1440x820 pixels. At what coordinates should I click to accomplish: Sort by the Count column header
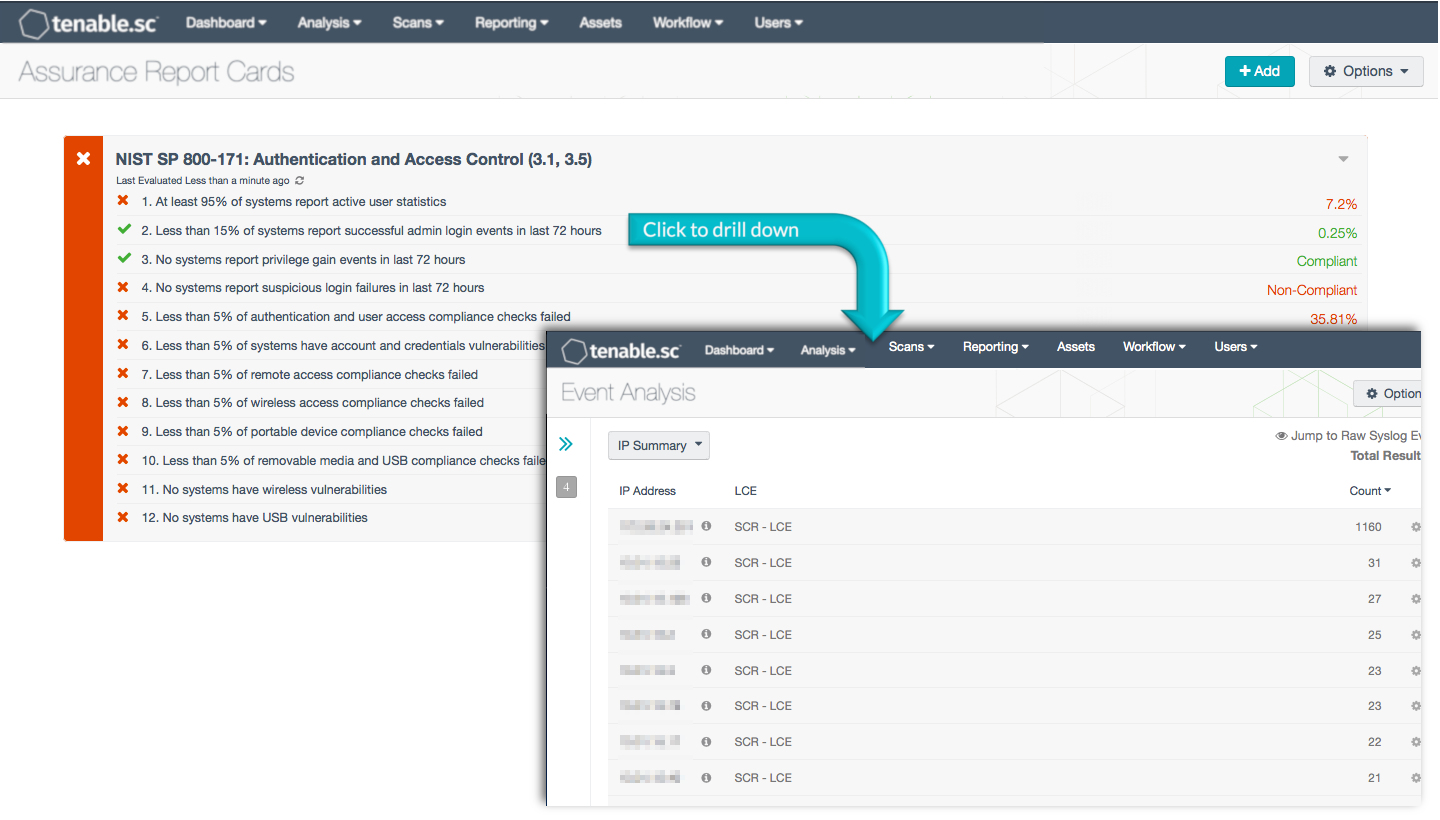tap(1370, 490)
